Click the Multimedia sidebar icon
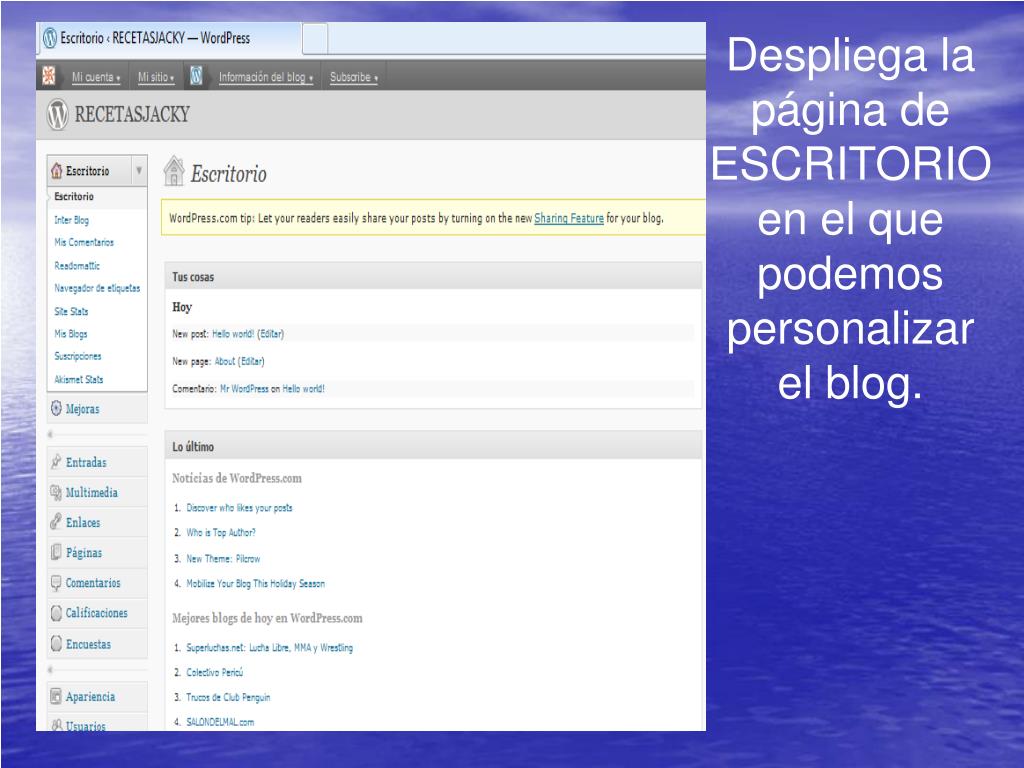Viewport: 1024px width, 768px height. coord(56,492)
